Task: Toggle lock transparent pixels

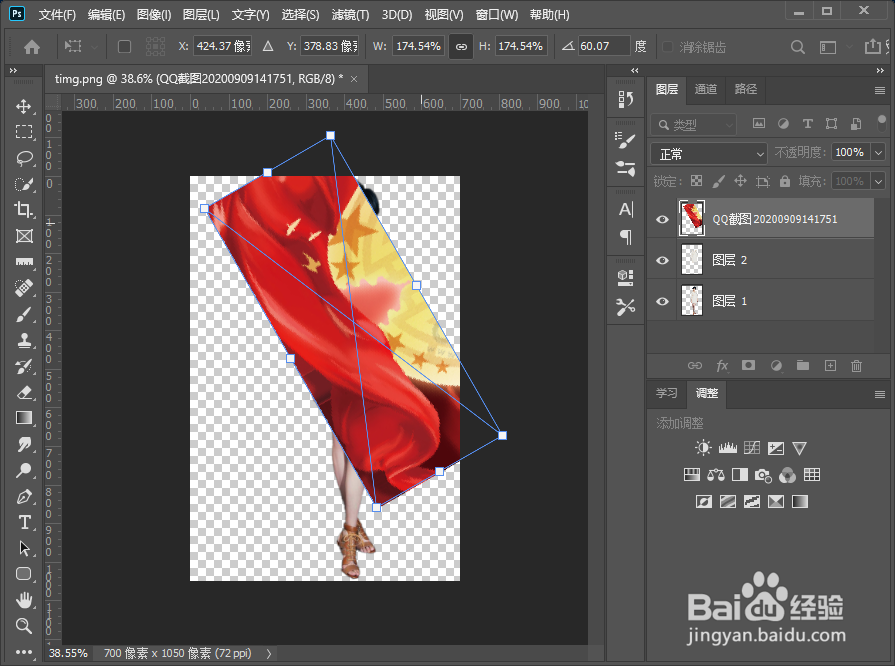Action: 696,181
